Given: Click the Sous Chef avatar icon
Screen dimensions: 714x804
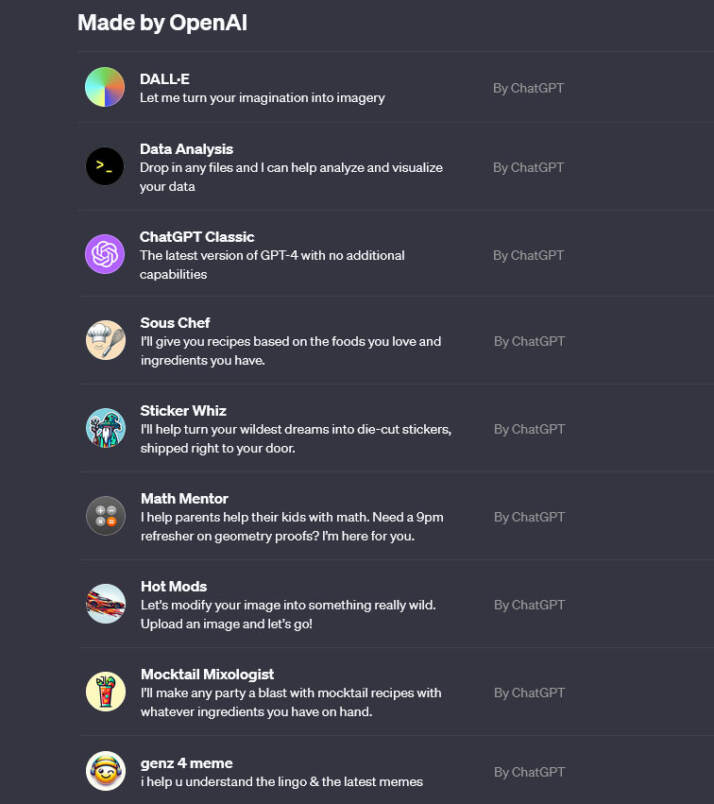Looking at the screenshot, I should coord(105,340).
